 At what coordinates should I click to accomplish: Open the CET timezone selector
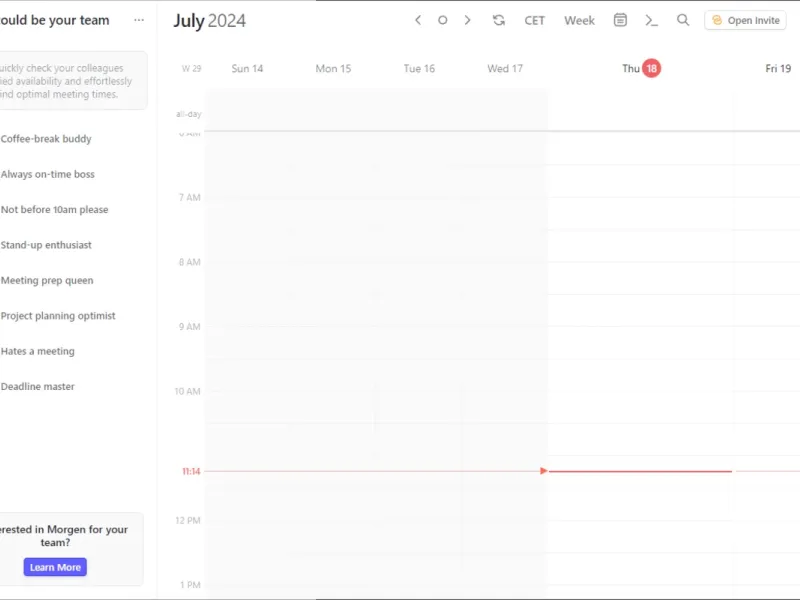[534, 20]
